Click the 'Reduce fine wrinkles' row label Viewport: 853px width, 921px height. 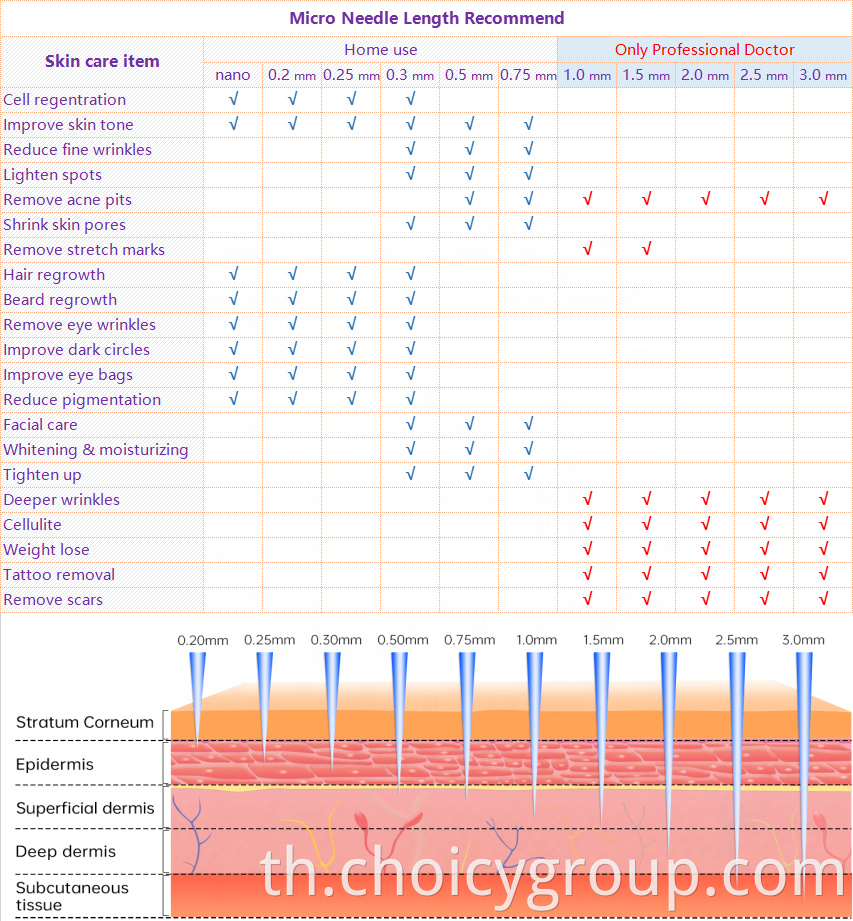pos(78,150)
